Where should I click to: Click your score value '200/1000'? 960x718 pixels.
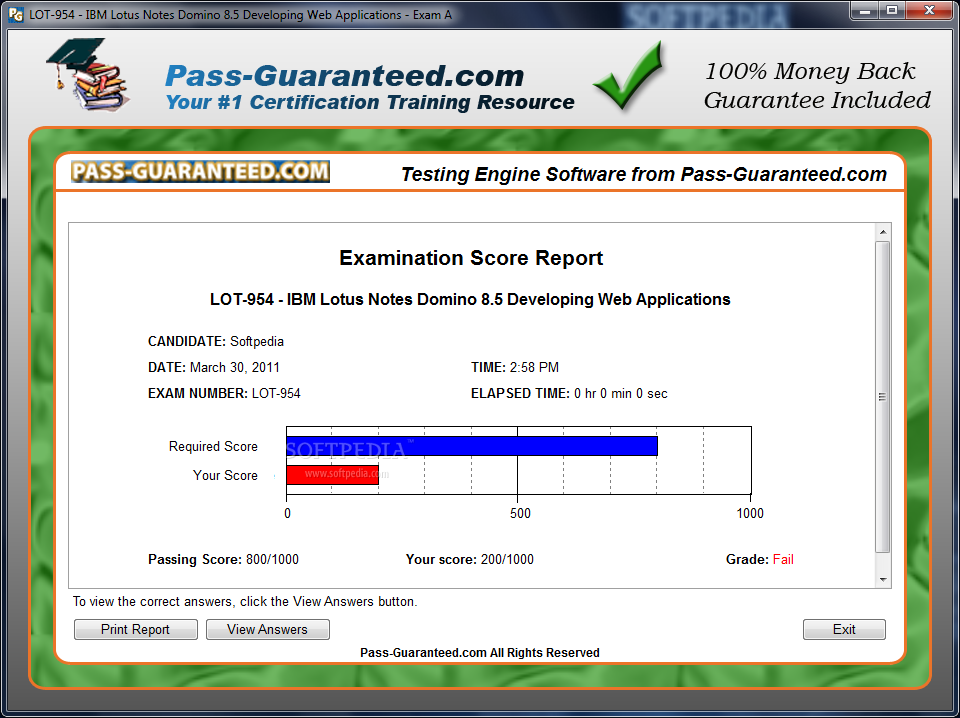(x=507, y=559)
